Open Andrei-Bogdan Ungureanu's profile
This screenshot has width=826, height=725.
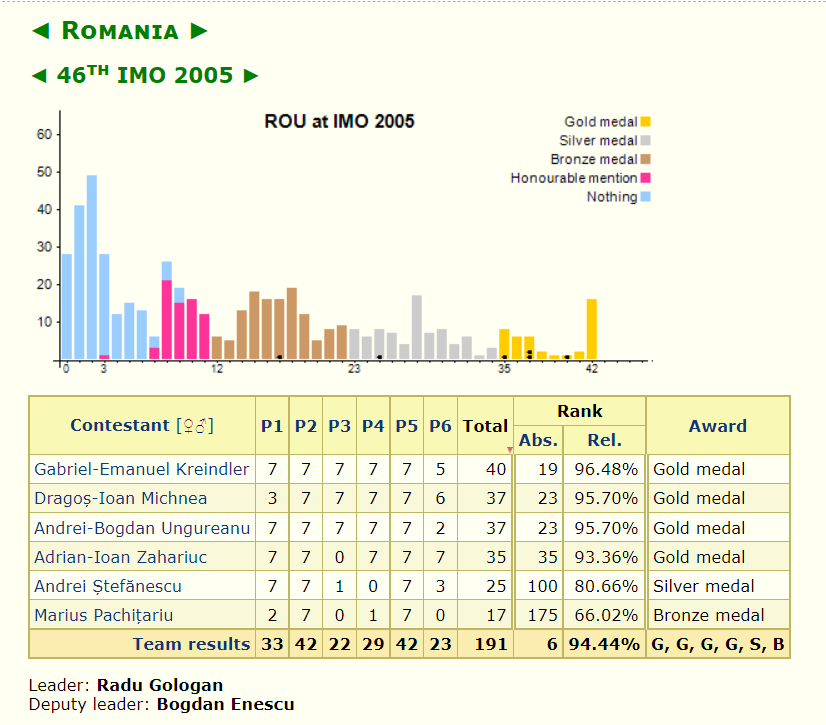(x=142, y=528)
